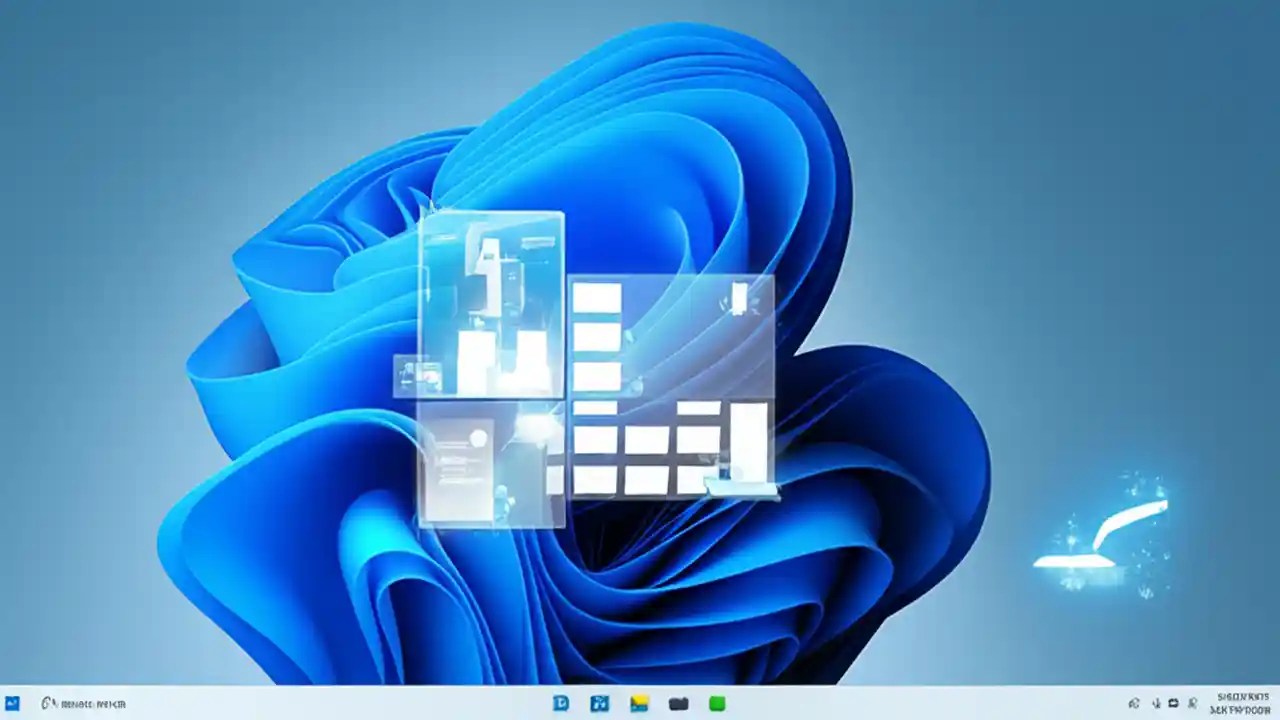Click the blue photos icon at the taskbar's left edge

pyautogui.click(x=10, y=703)
